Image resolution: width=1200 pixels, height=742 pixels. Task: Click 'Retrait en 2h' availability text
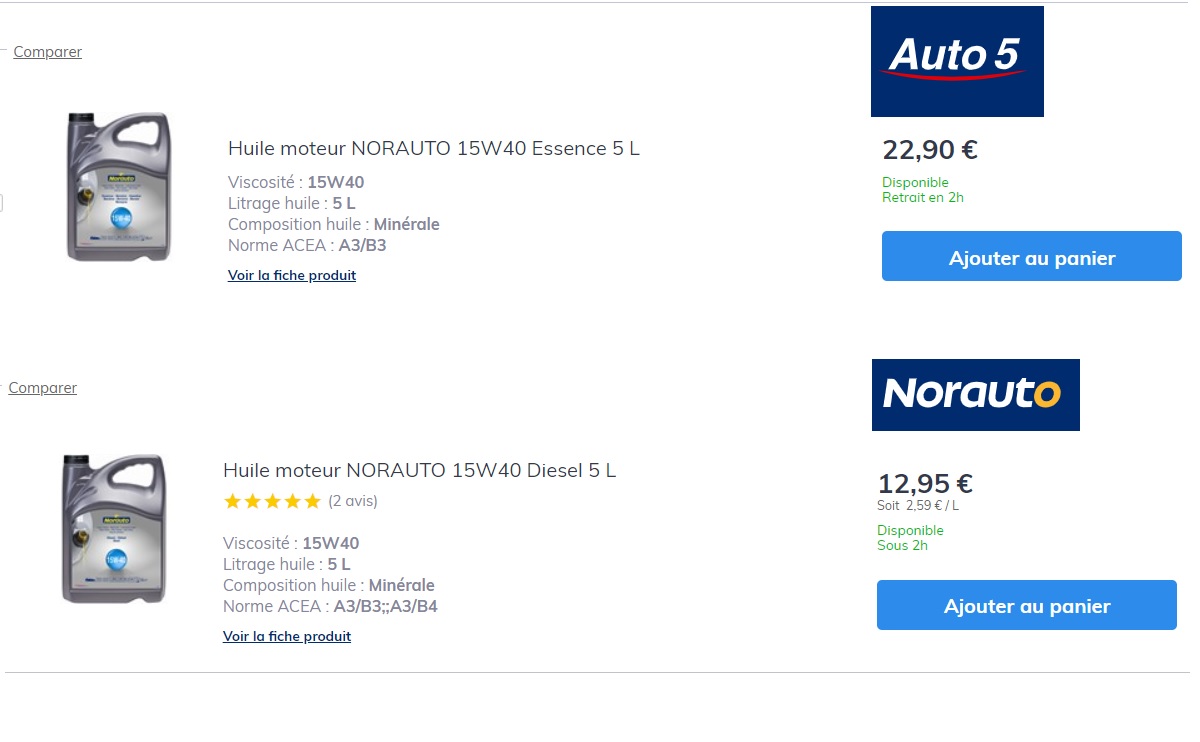[x=923, y=198]
